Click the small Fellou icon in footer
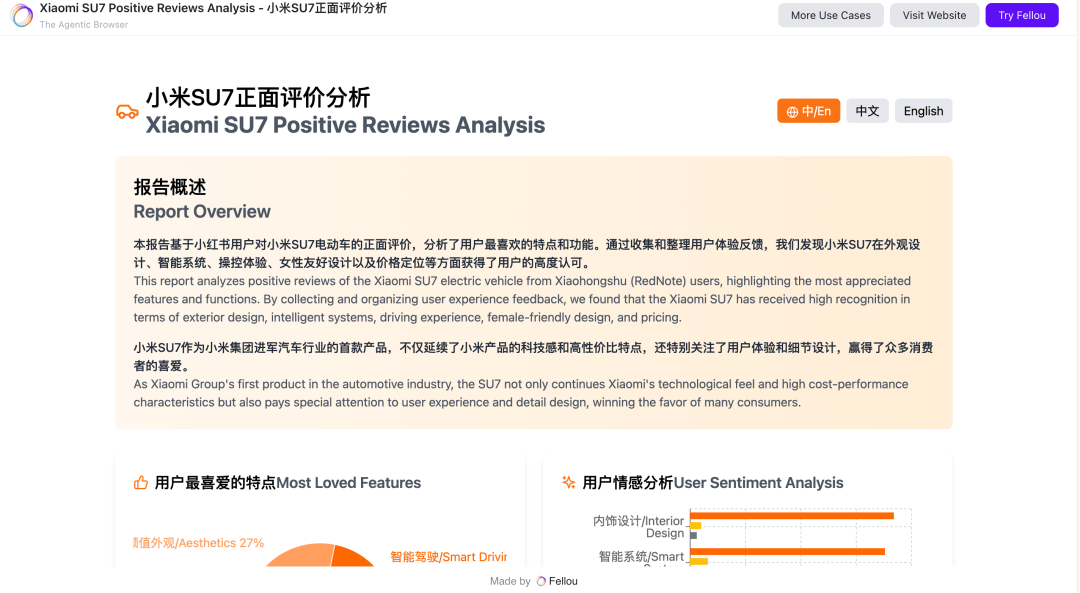Viewport: 1080px width, 593px height. point(541,581)
